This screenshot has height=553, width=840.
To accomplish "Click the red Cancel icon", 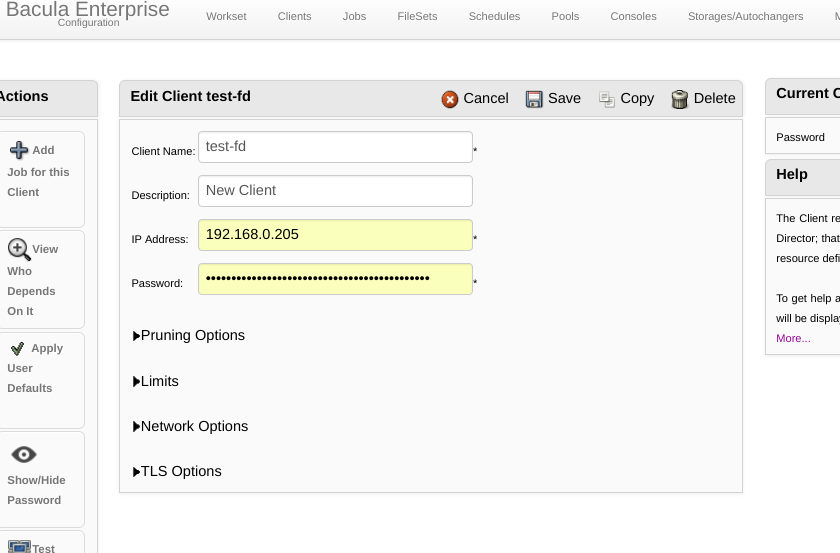I will pos(450,99).
